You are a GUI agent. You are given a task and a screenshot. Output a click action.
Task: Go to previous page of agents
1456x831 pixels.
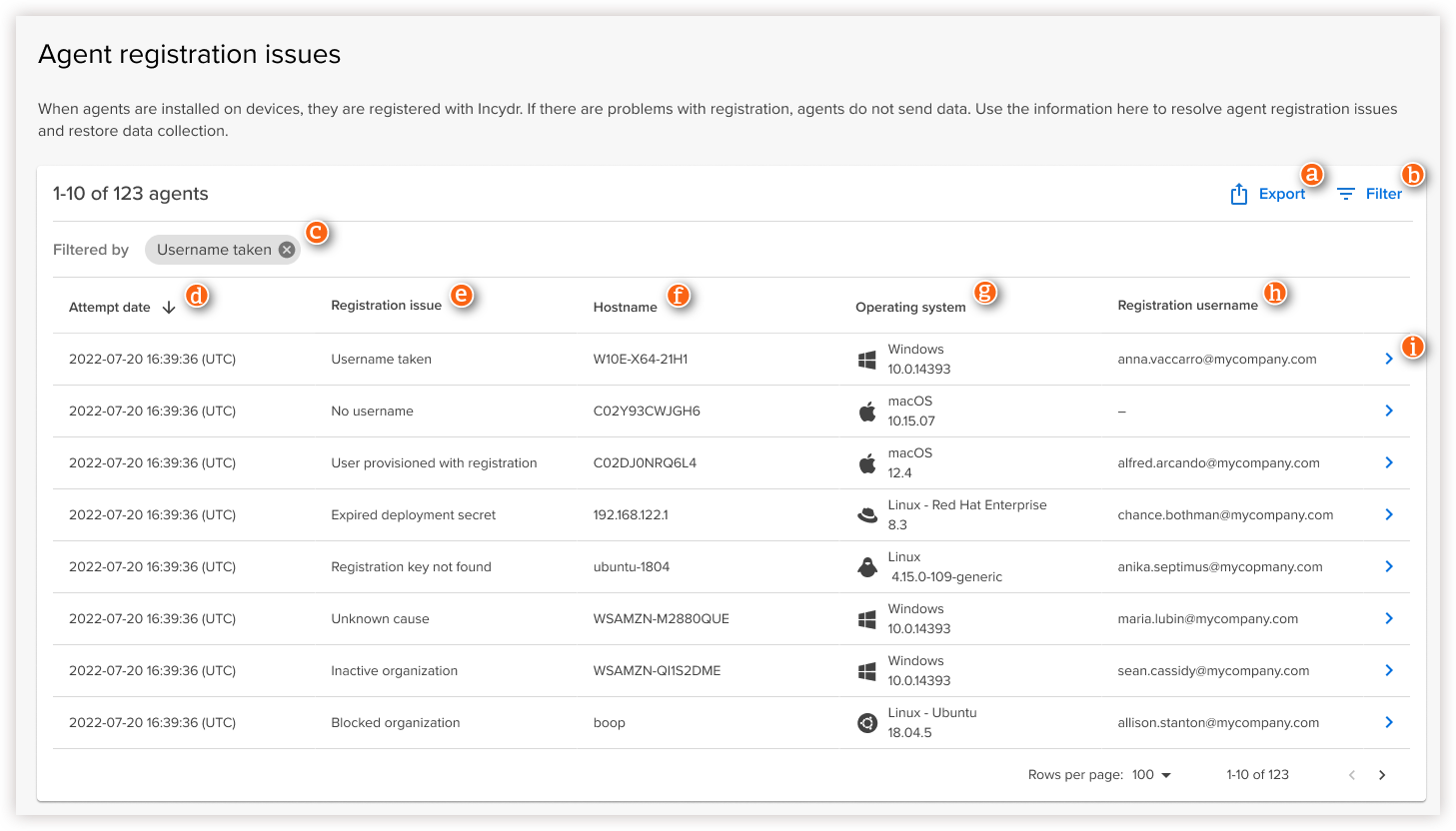tap(1352, 775)
